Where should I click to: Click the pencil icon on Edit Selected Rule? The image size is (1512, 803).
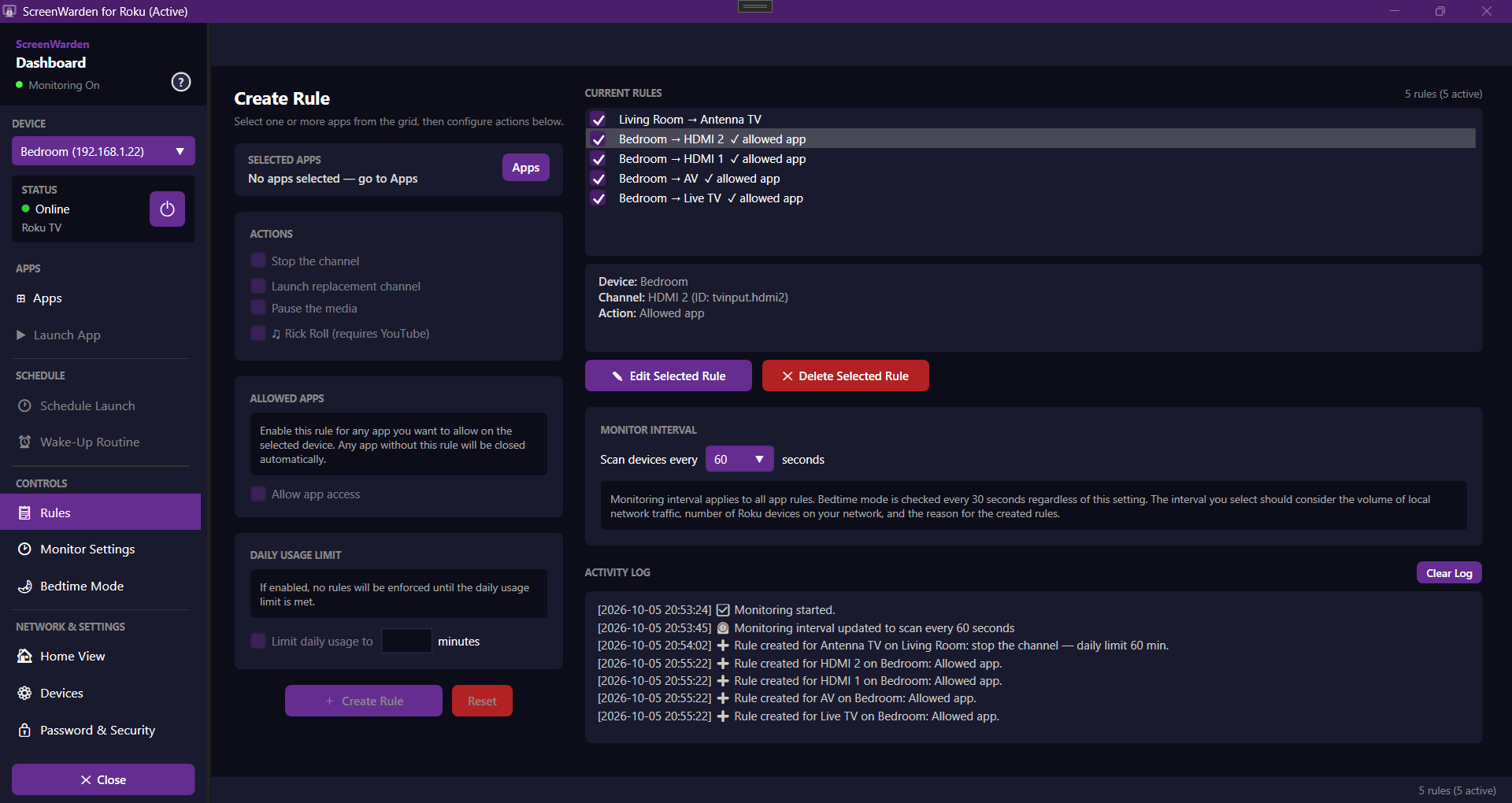[x=617, y=376]
